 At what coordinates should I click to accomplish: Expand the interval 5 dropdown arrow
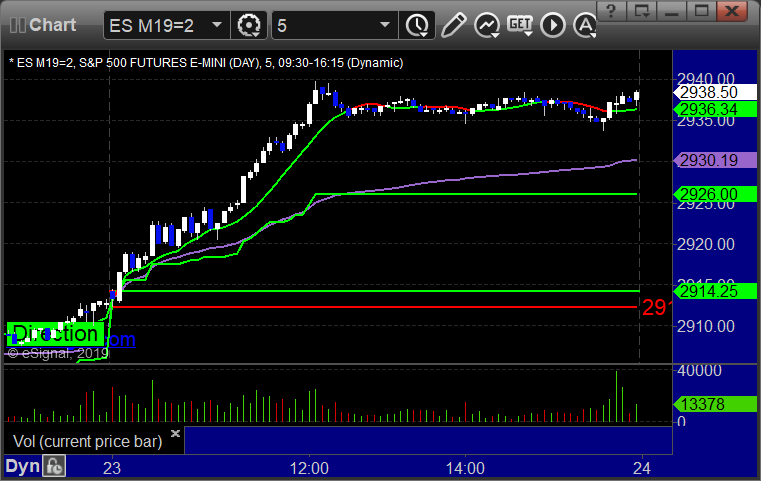[x=385, y=24]
